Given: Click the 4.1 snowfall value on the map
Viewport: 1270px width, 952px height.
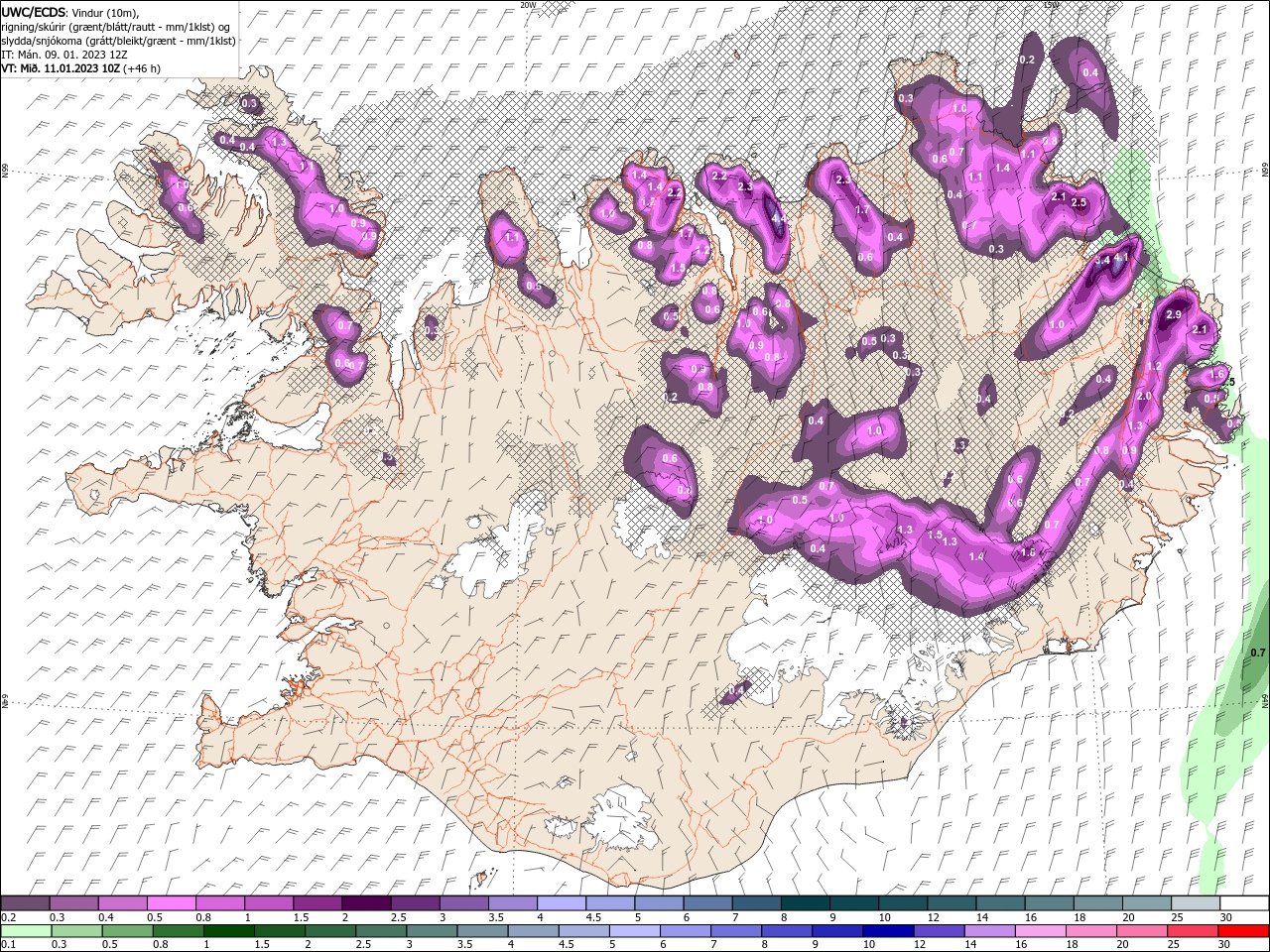Looking at the screenshot, I should click(1122, 258).
